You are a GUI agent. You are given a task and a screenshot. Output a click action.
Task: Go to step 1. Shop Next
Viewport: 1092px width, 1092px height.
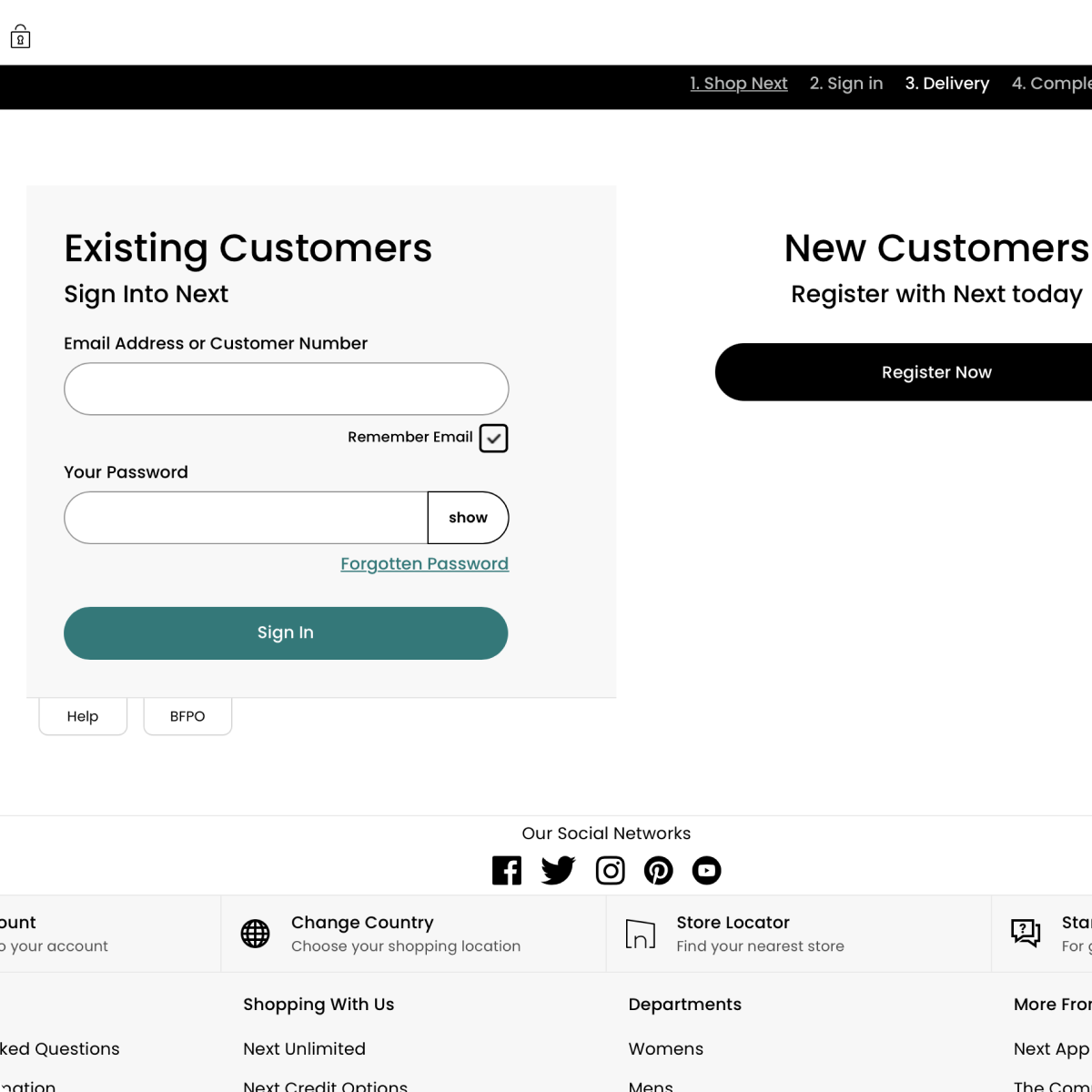738,84
